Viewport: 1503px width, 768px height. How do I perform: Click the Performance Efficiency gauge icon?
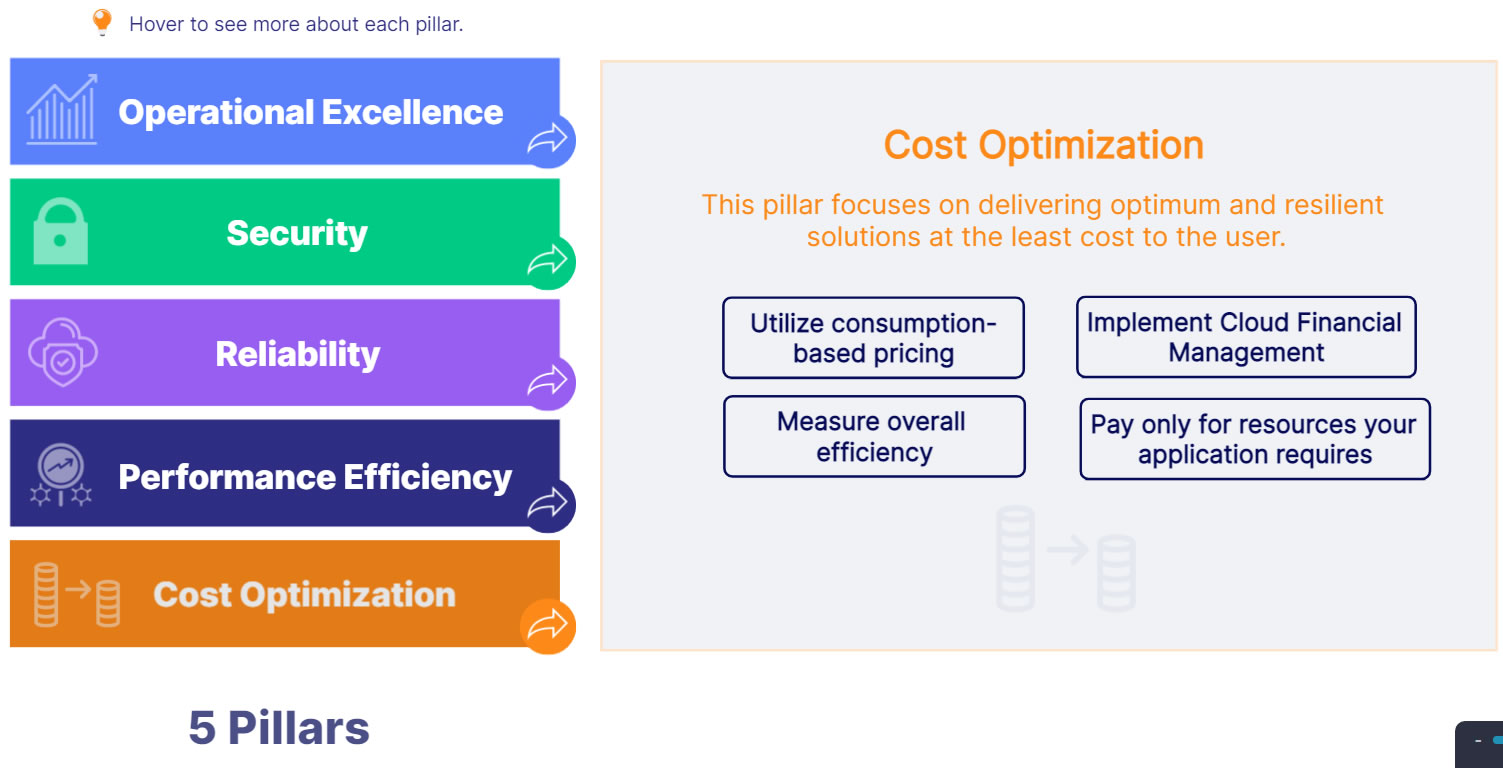tap(61, 474)
